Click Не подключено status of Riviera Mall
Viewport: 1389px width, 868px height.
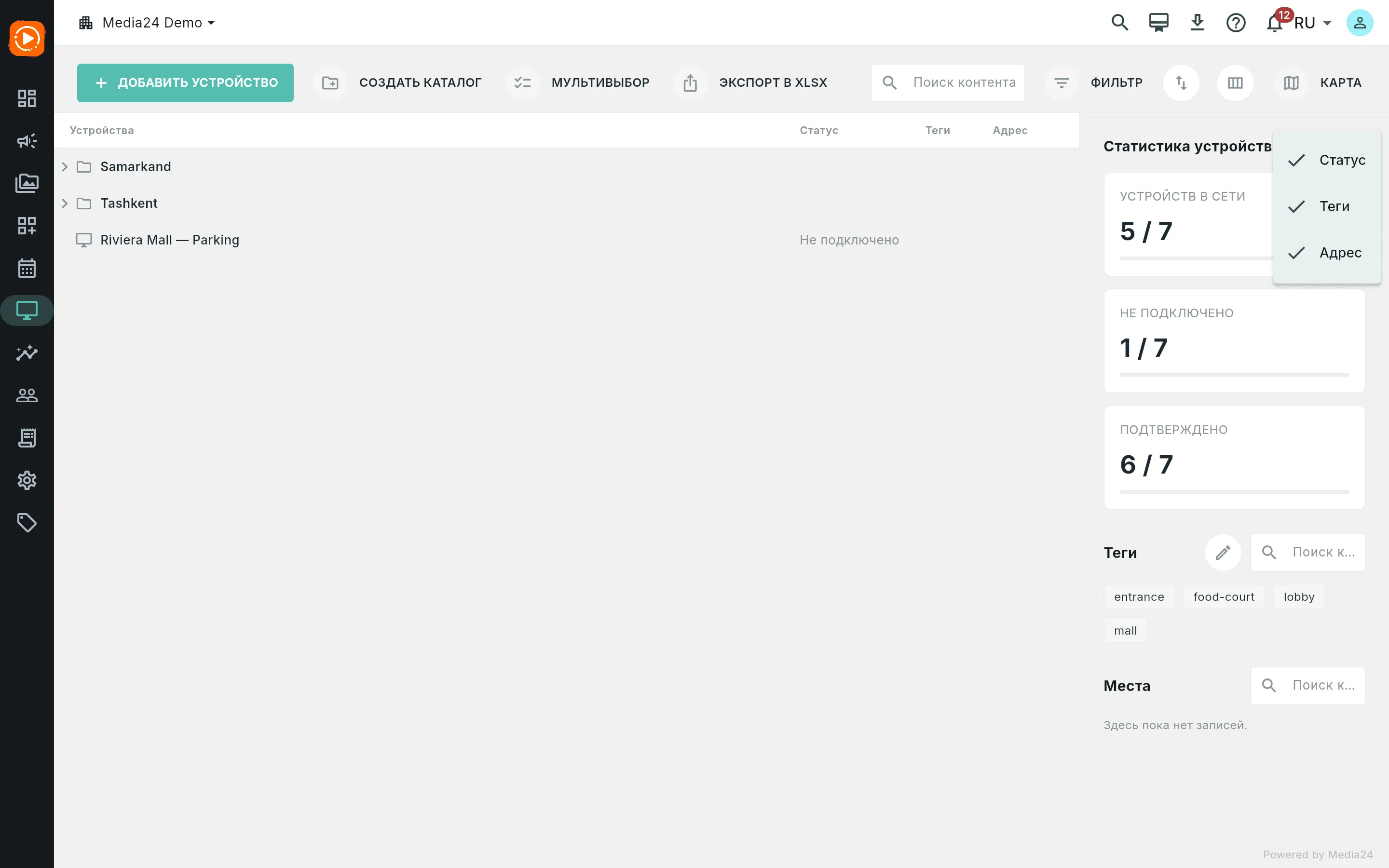coord(849,240)
